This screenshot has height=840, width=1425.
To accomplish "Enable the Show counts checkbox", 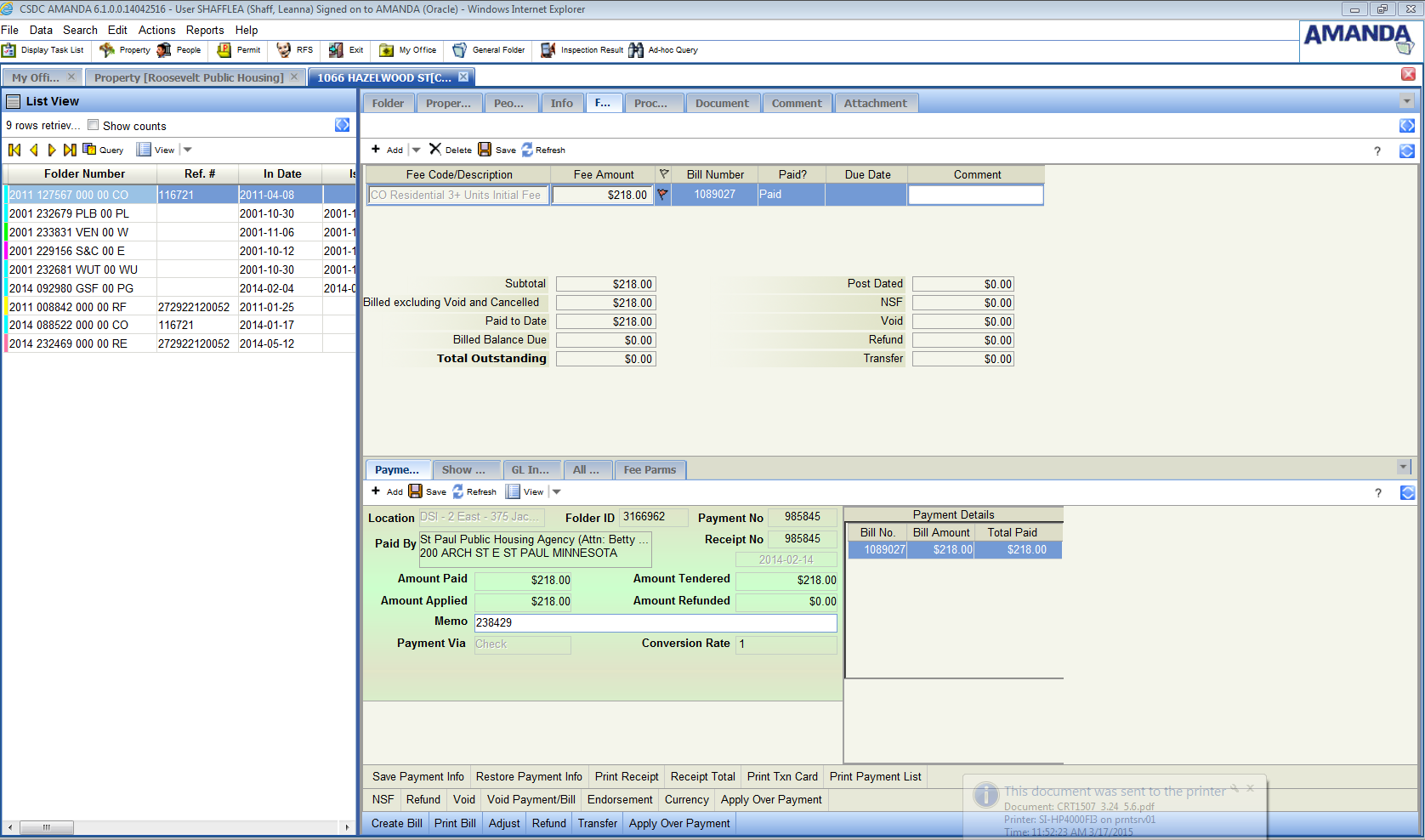I will [x=94, y=125].
